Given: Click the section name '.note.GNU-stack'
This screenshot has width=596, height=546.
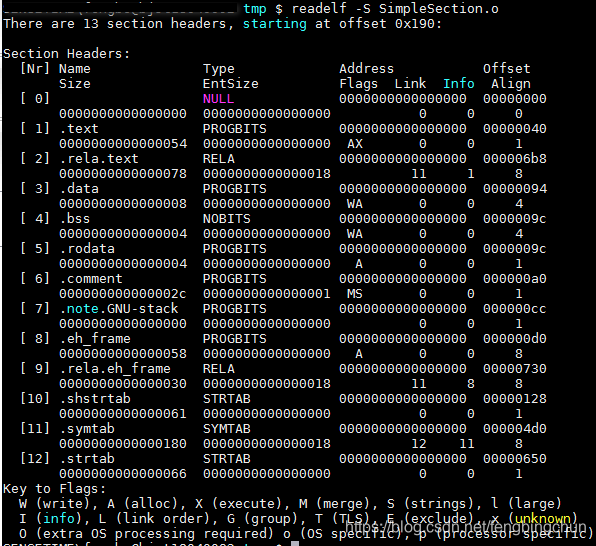Looking at the screenshot, I should [x=119, y=308].
